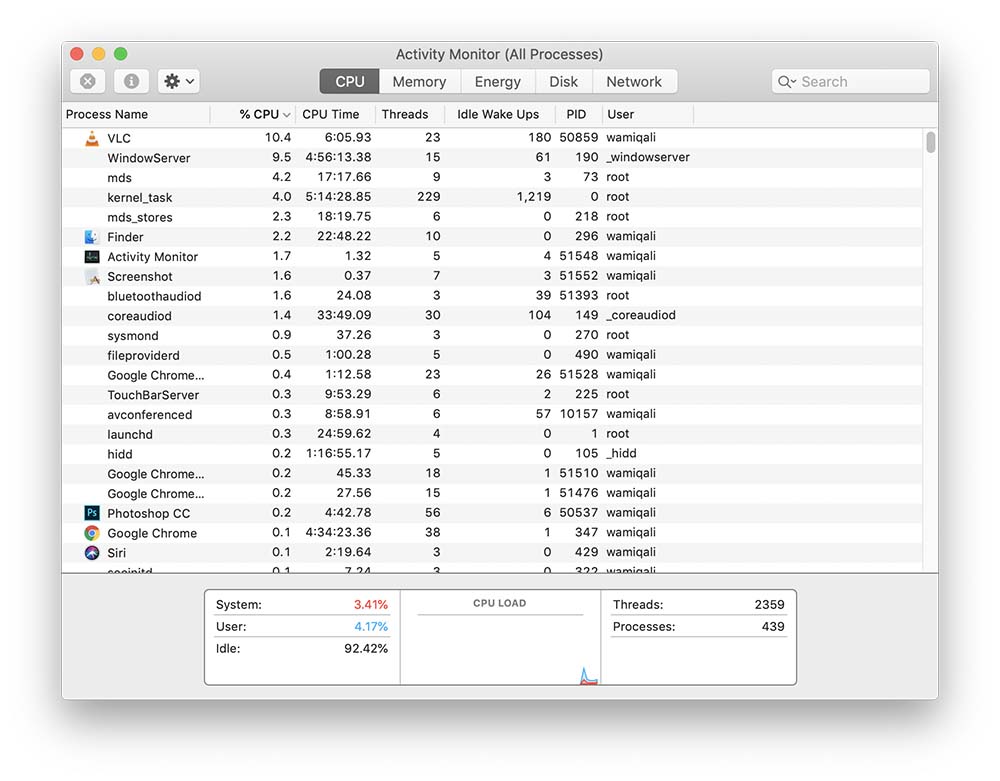Image resolution: width=1000 pixels, height=781 pixels.
Task: Click the Photoshop CC process name
Action: (149, 513)
